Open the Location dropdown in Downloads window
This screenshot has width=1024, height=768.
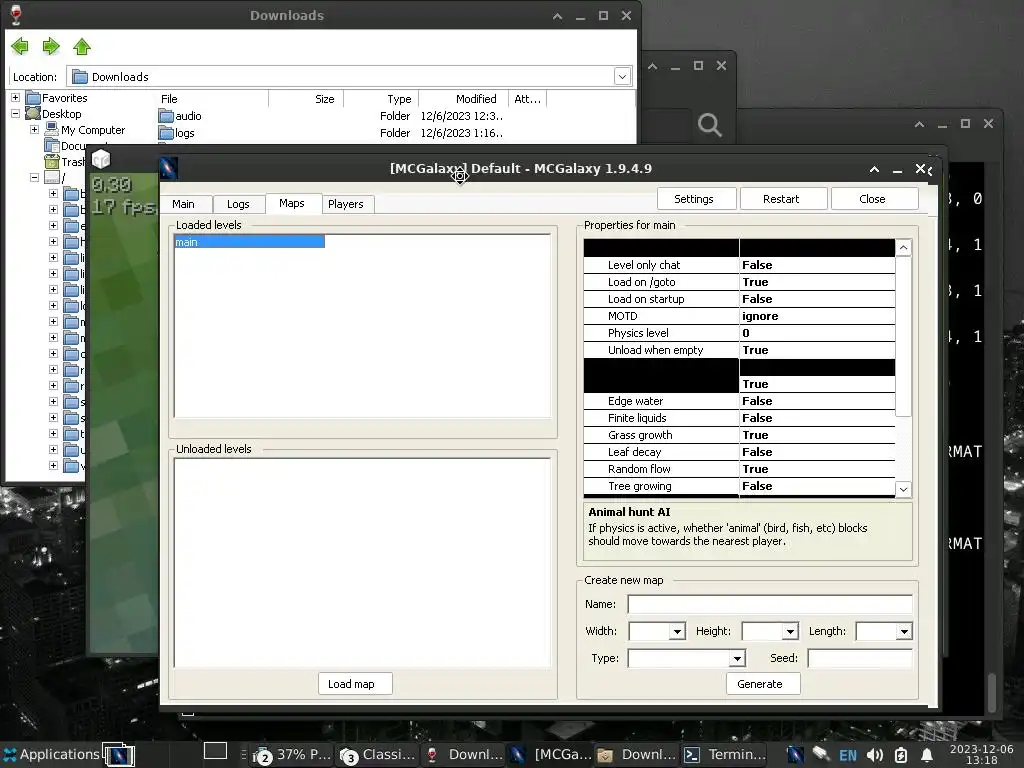point(622,76)
